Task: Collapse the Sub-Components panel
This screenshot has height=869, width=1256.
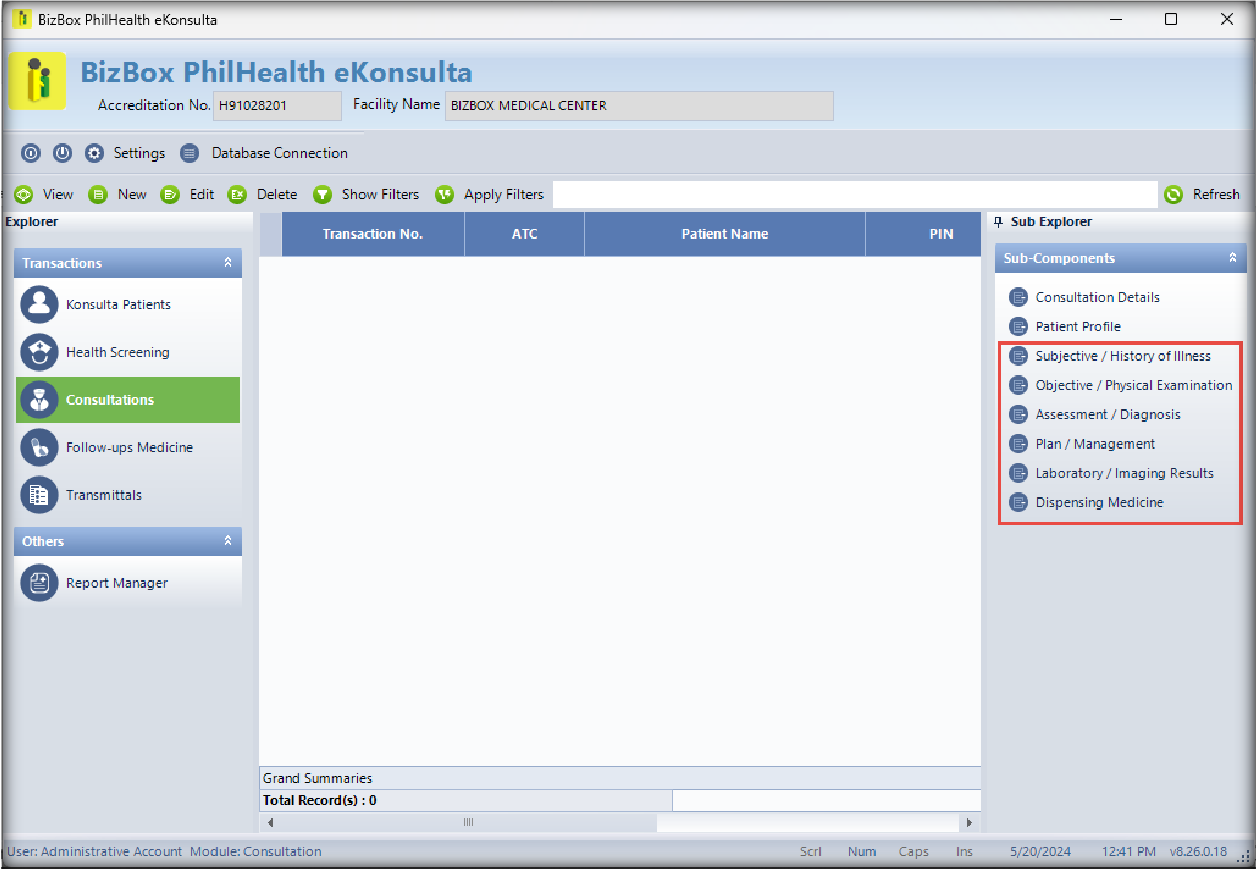Action: (1232, 258)
